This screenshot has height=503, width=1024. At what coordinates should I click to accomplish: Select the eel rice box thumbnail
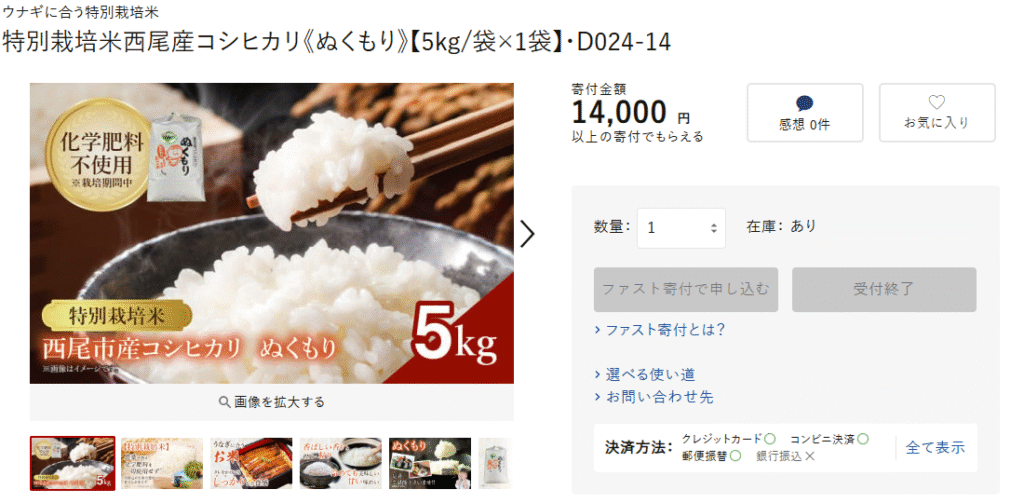click(x=251, y=463)
